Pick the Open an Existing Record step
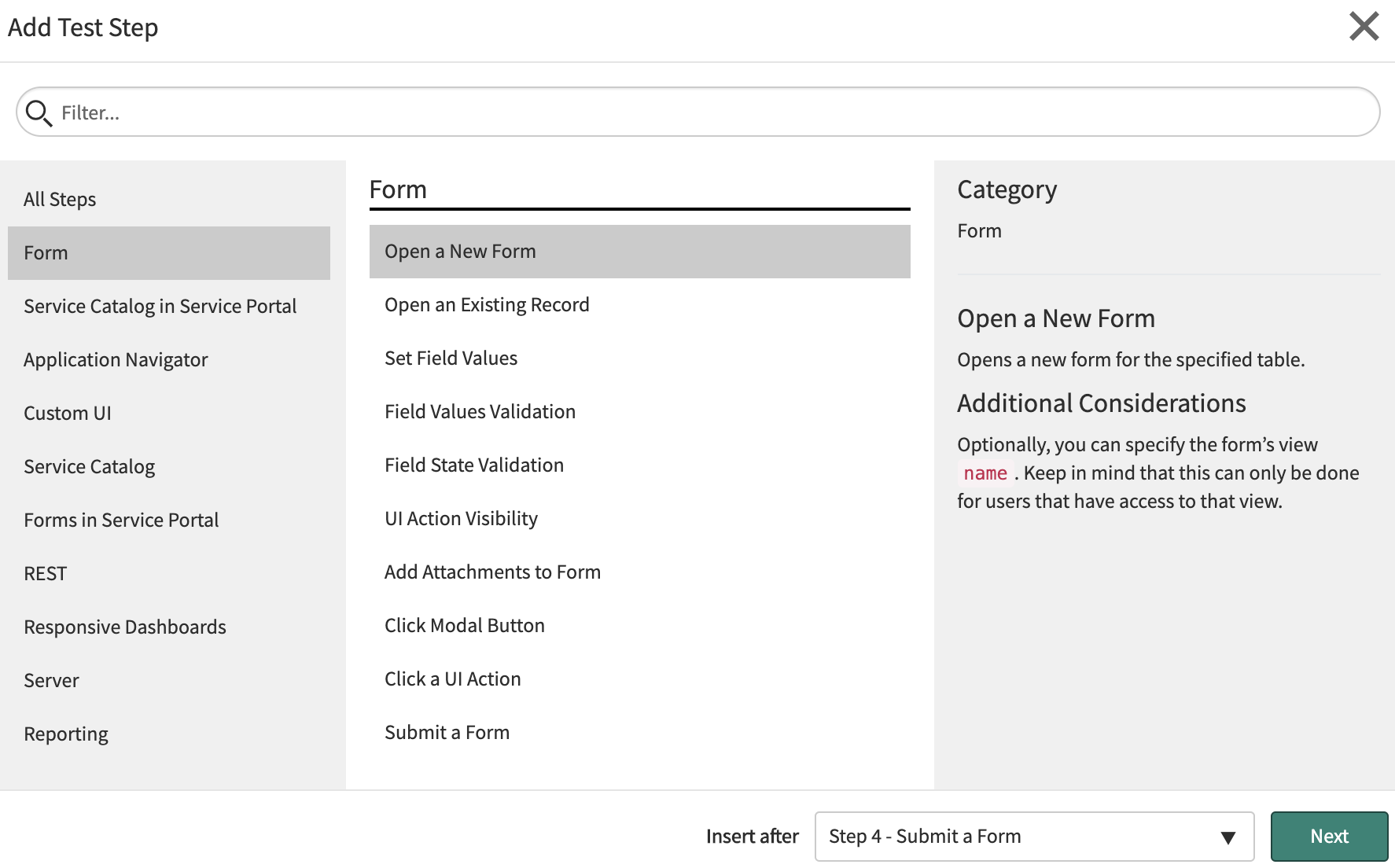Viewport: 1395px width, 868px height. (x=640, y=305)
